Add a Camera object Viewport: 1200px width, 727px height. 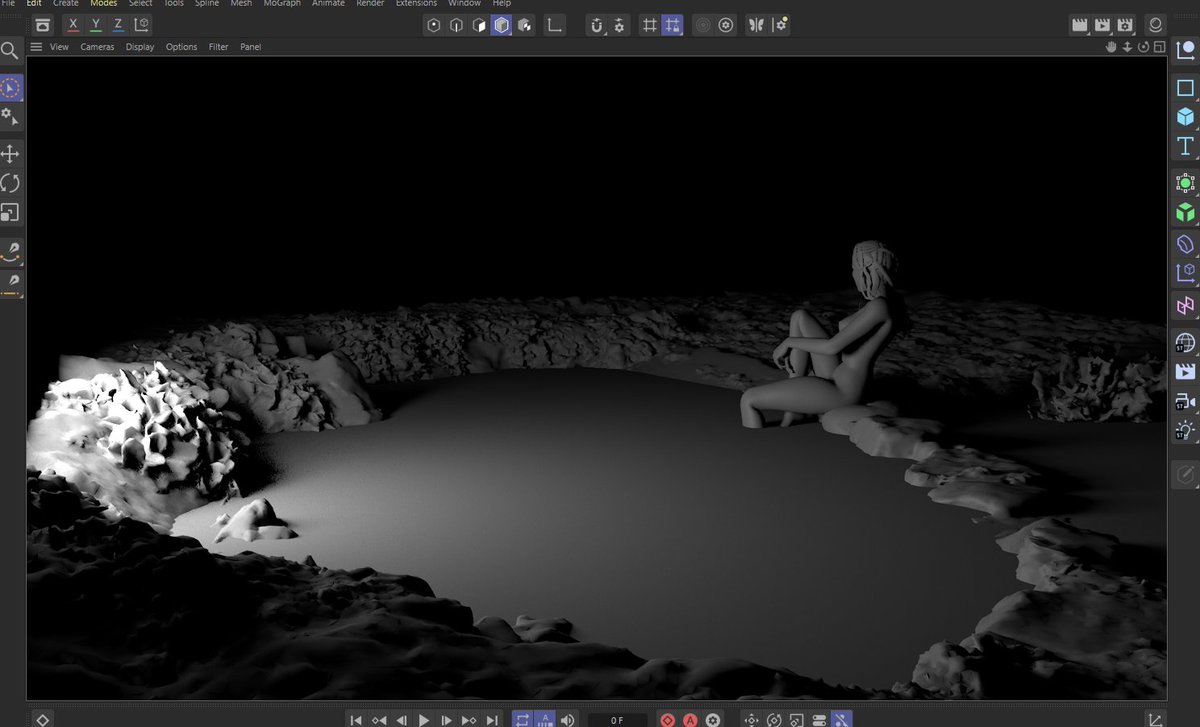1185,402
